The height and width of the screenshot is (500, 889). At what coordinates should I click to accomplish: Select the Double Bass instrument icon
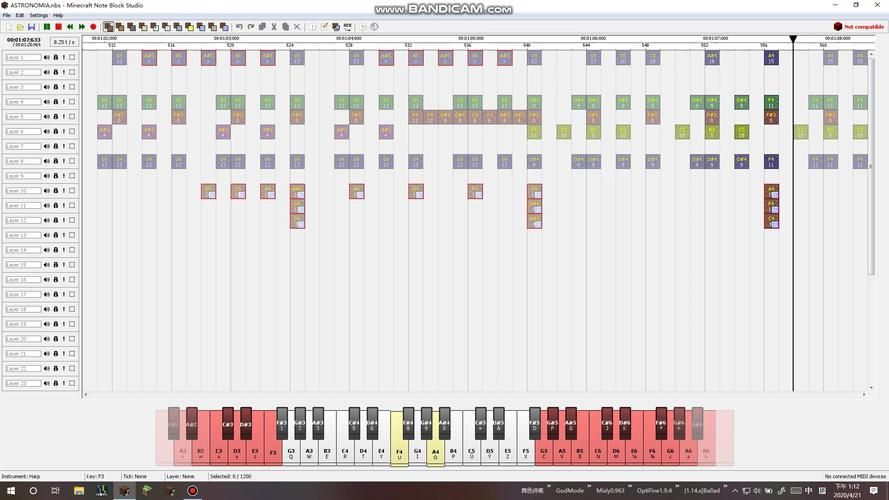pyautogui.click(x=120, y=27)
